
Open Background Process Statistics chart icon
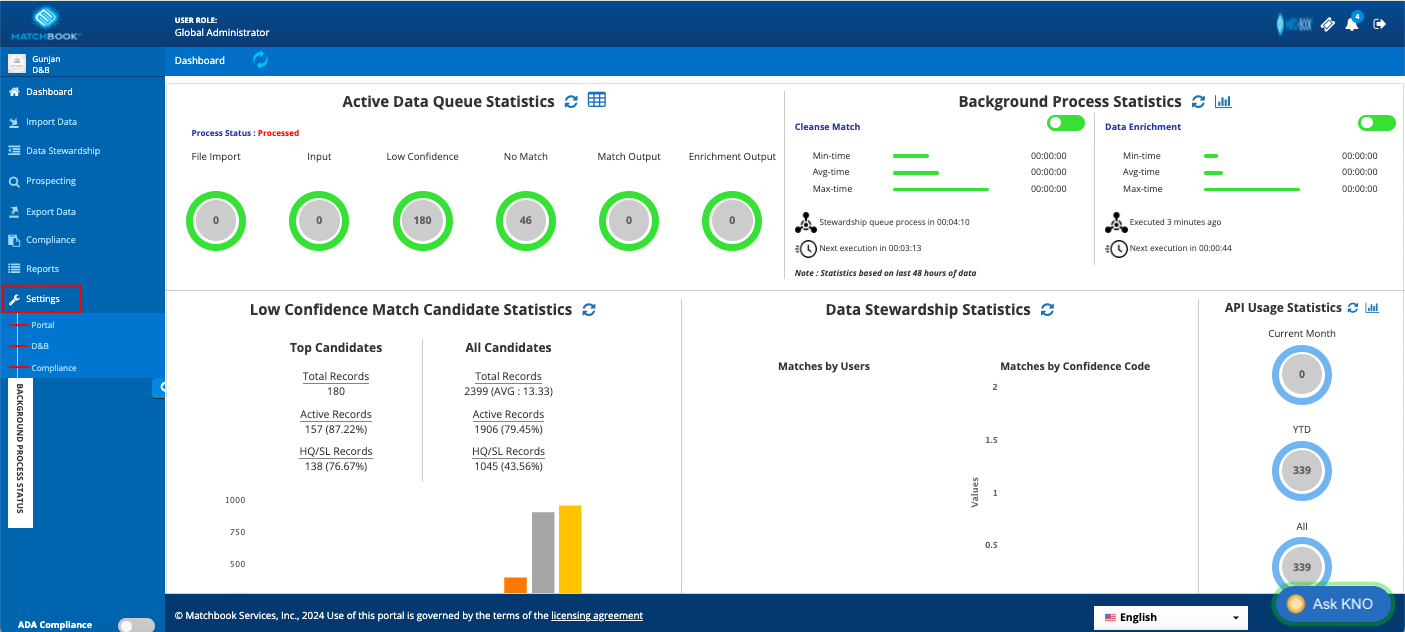1222,101
